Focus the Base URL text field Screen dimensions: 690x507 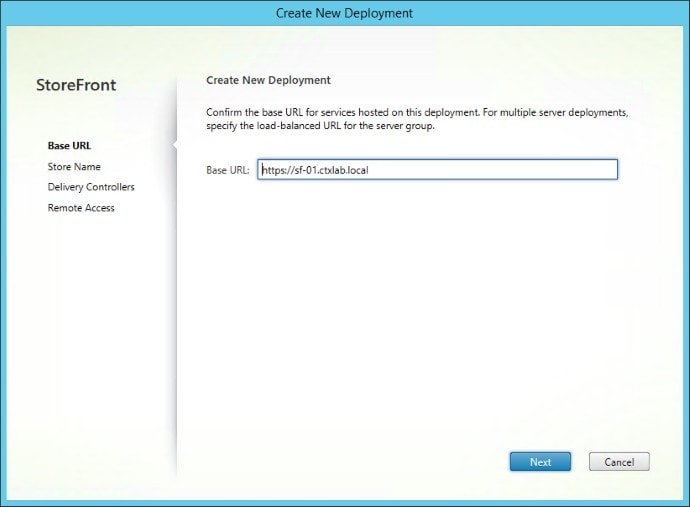[437, 170]
